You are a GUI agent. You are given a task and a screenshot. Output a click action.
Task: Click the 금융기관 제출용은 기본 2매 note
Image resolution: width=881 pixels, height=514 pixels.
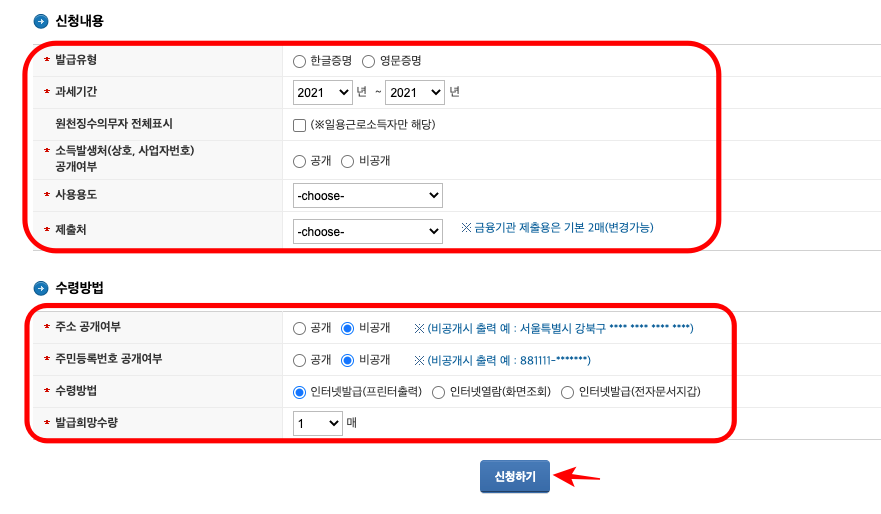coord(557,228)
